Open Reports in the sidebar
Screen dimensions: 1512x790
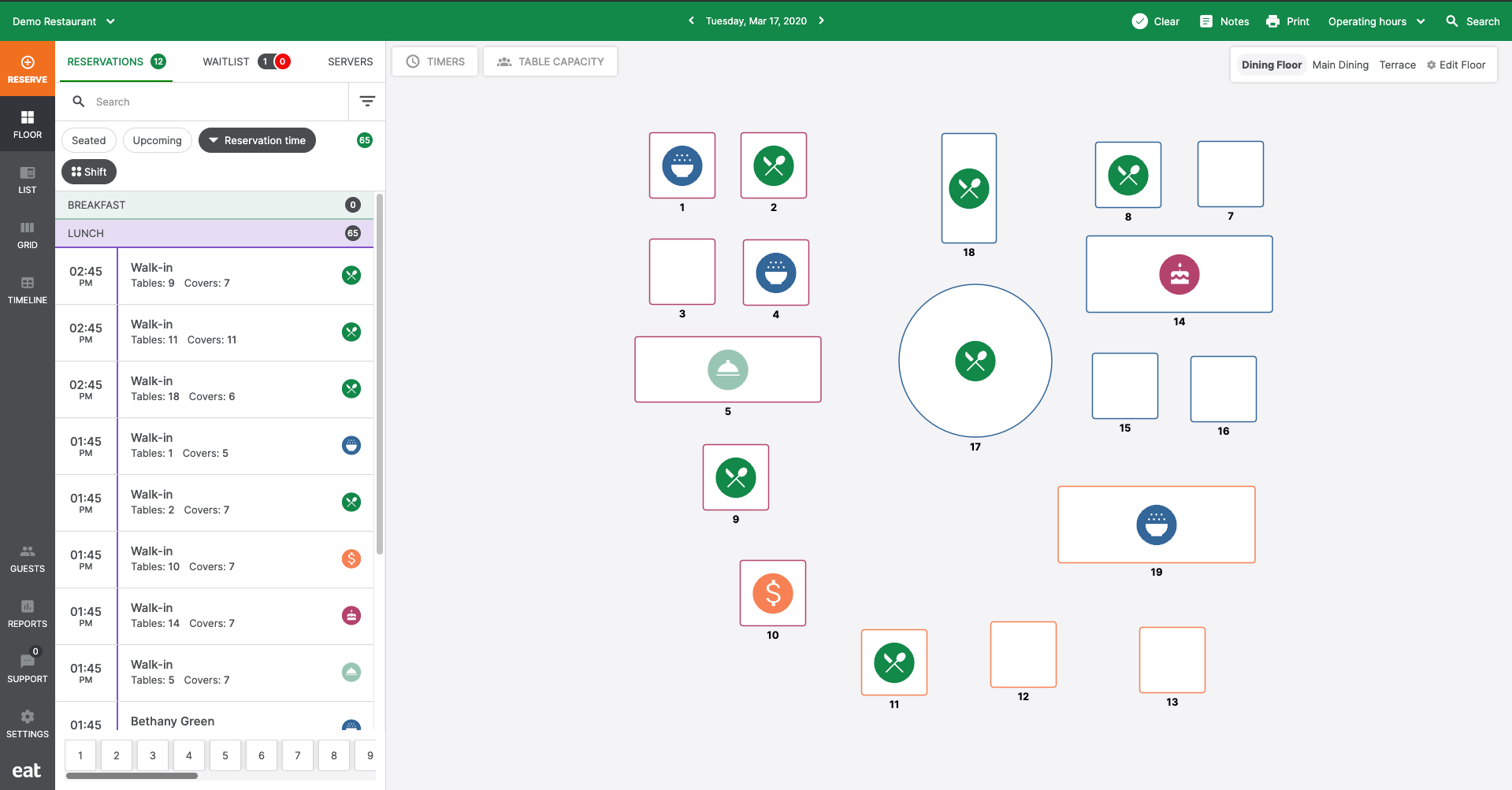28,614
